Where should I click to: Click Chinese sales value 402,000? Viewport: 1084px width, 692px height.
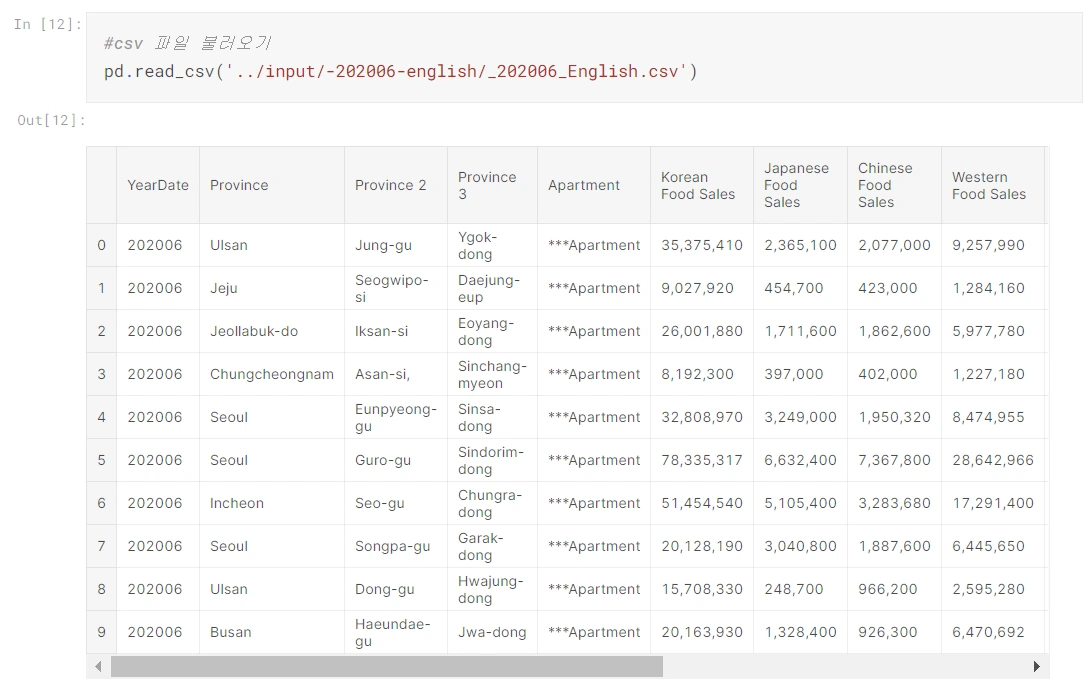pos(894,374)
